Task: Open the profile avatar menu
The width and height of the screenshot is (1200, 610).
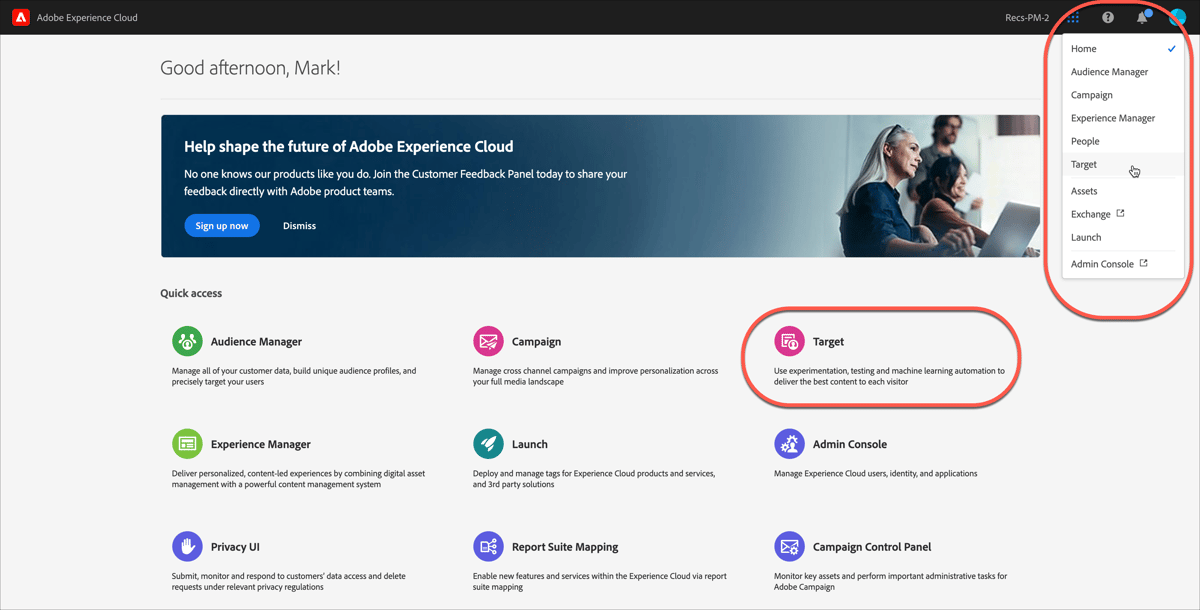Action: pos(1176,17)
